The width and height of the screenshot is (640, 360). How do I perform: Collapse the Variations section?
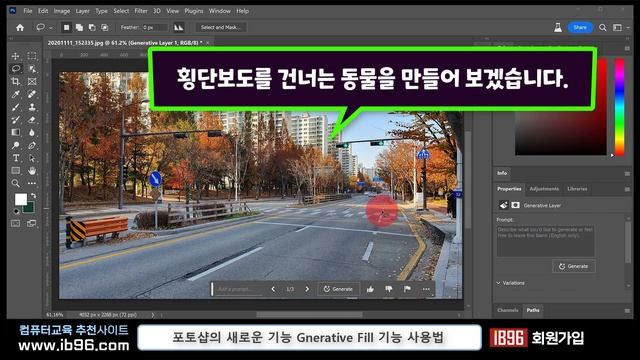point(498,283)
